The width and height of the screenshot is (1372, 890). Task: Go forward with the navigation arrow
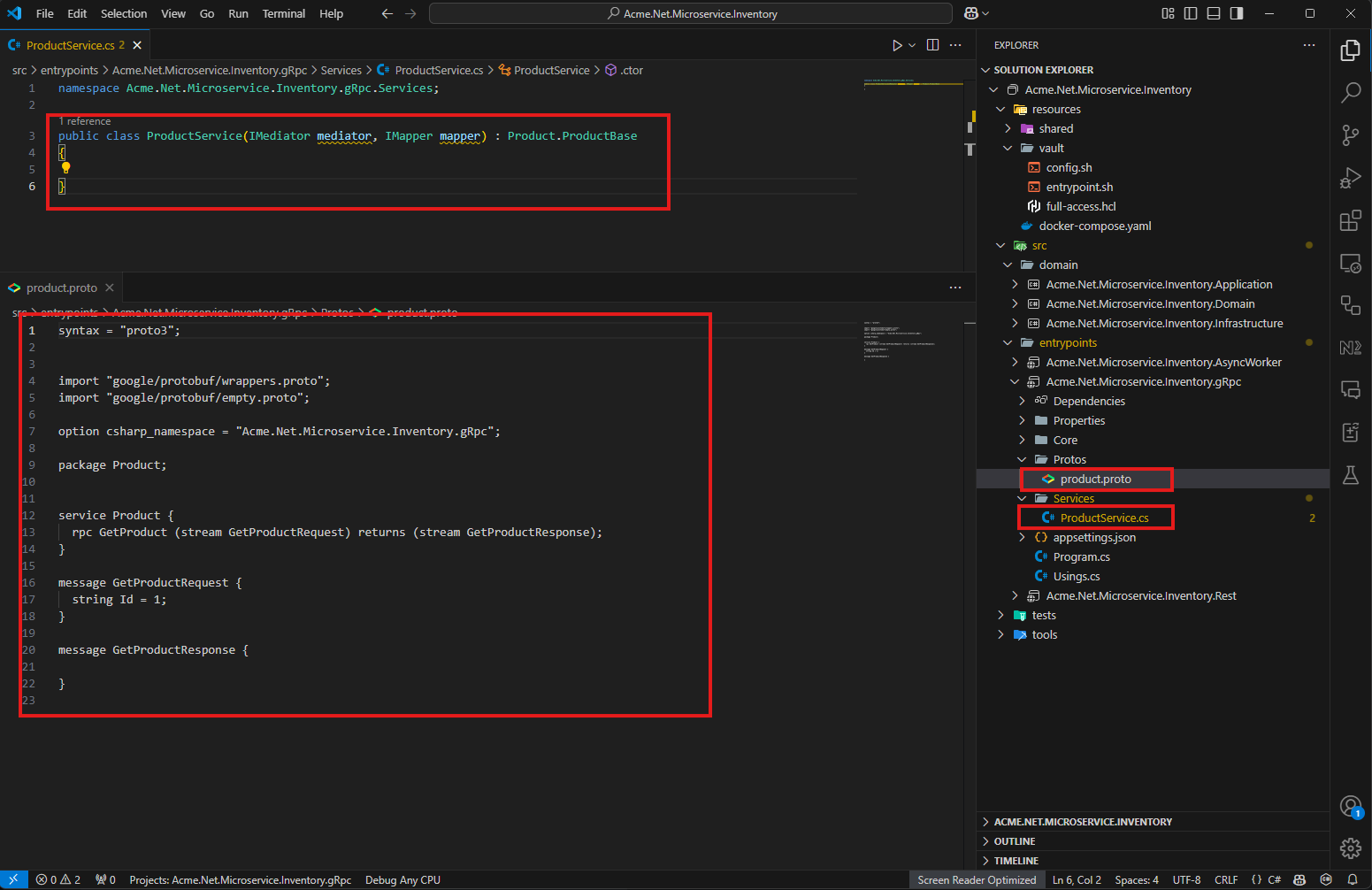point(410,13)
